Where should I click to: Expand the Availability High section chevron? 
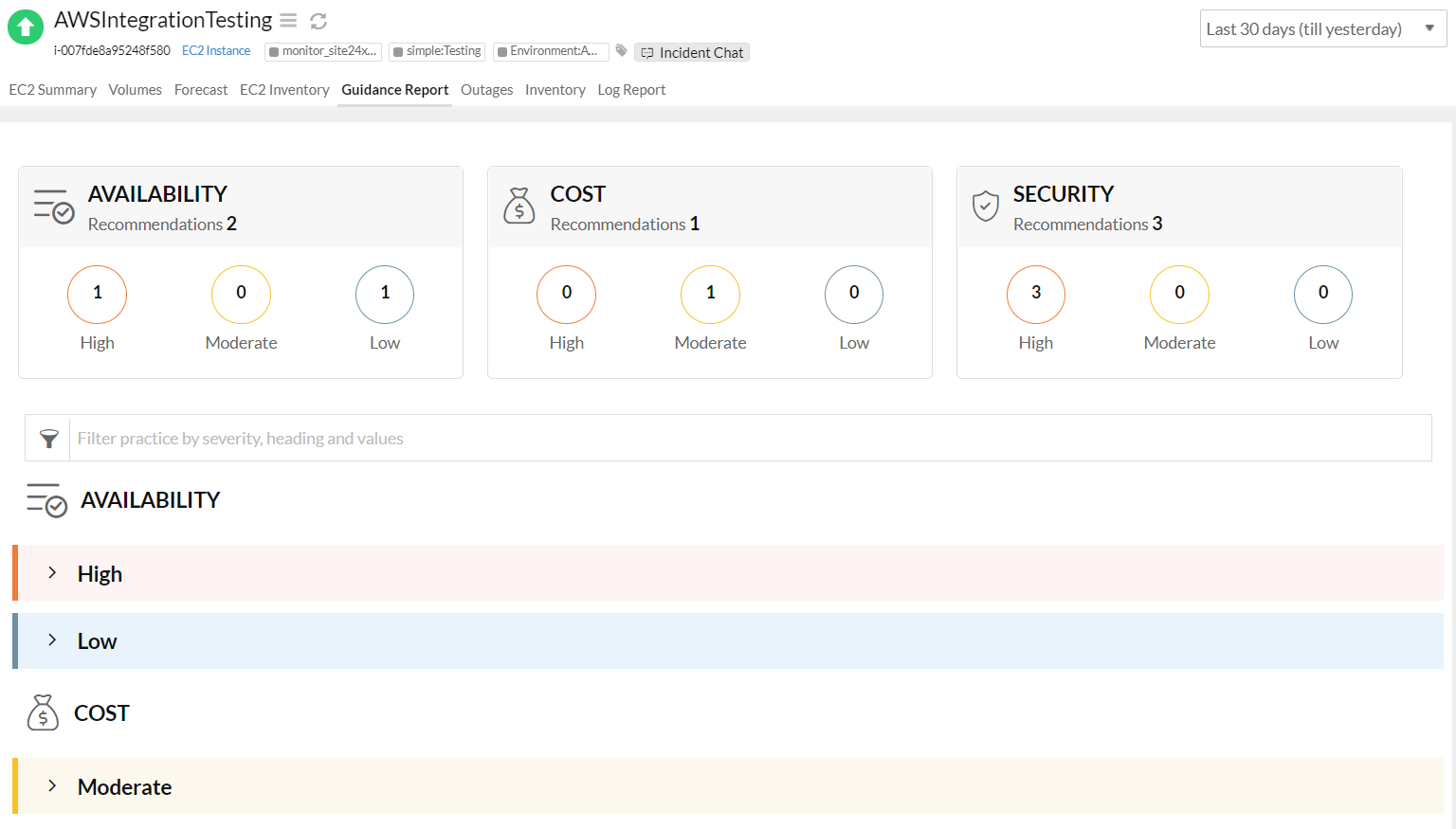(52, 572)
